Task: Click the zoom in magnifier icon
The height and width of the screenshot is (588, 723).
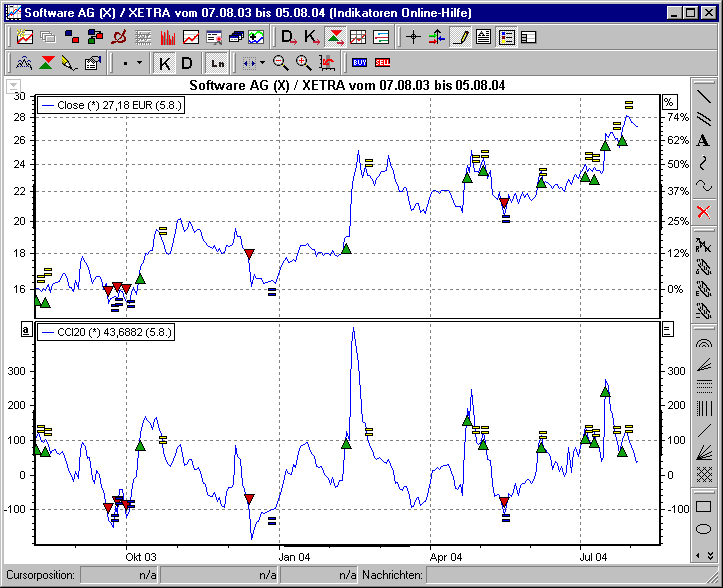Action: pos(303,63)
